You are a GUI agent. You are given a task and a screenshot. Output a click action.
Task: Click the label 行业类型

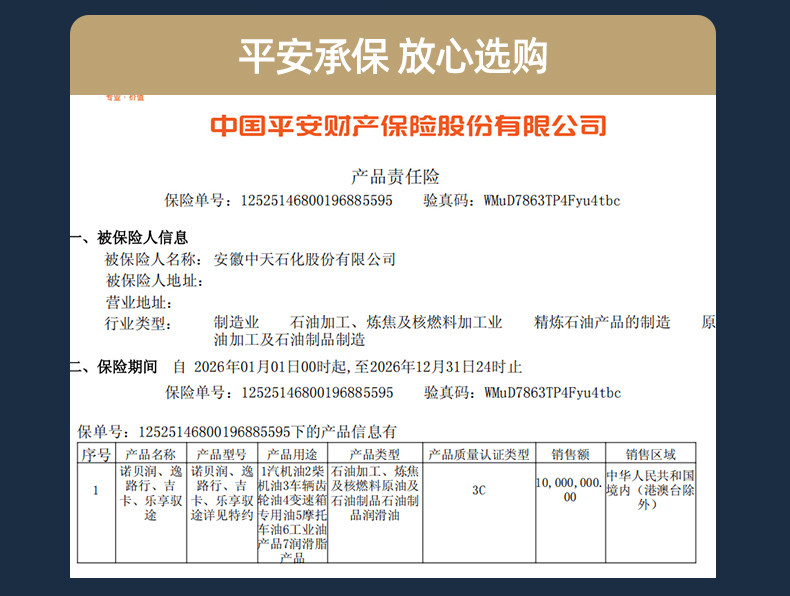click(138, 323)
